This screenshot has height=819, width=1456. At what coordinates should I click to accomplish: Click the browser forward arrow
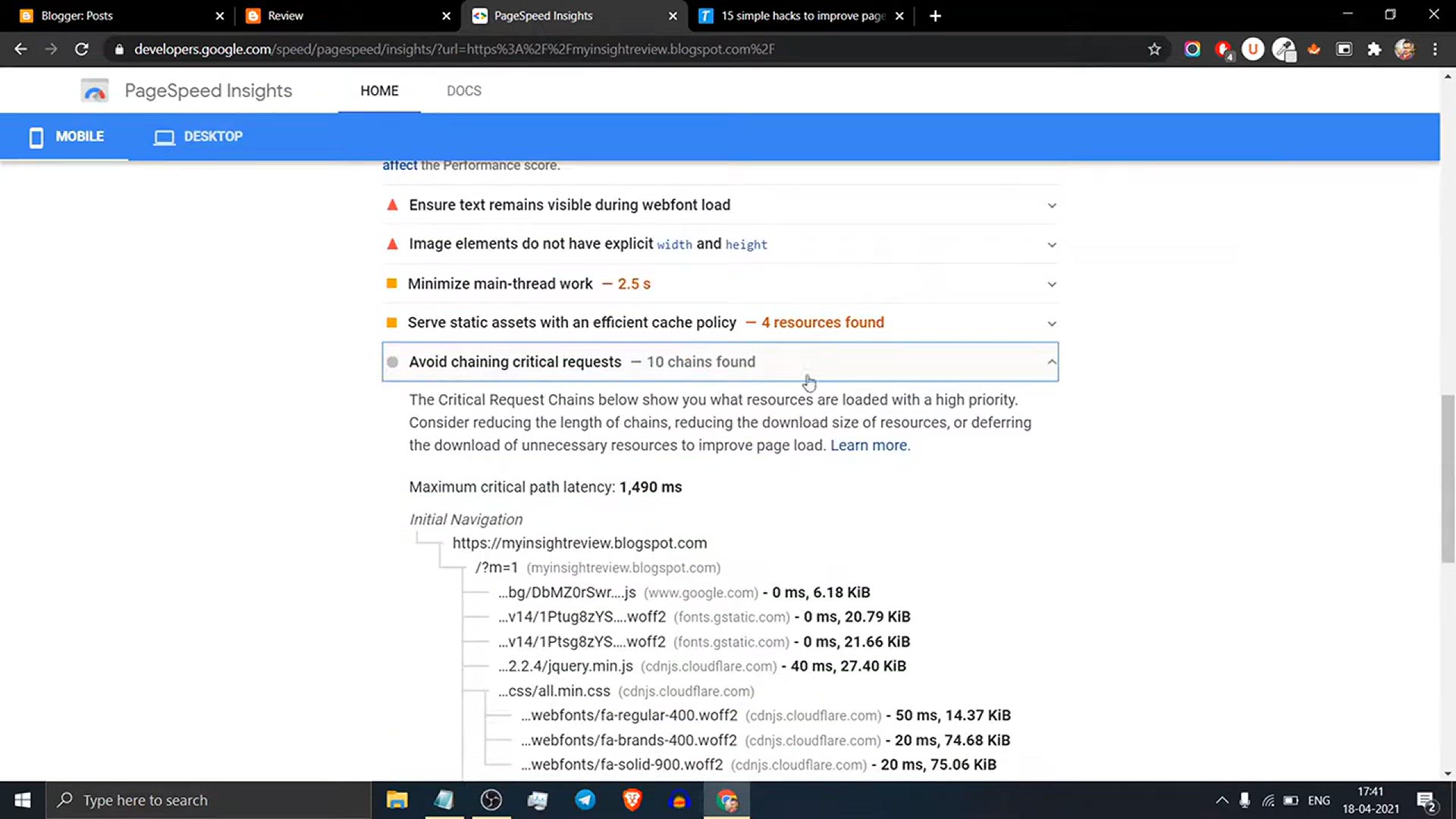pyautogui.click(x=51, y=49)
